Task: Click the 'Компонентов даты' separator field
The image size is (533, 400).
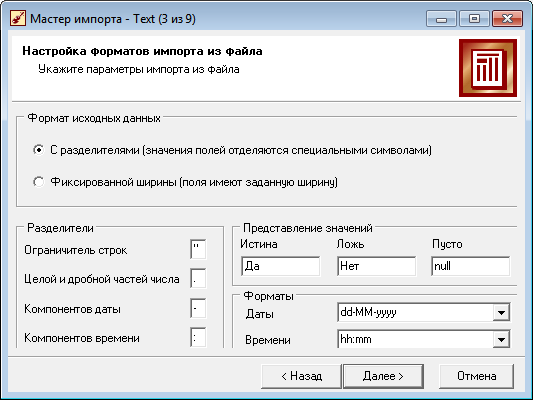Action: [x=198, y=308]
